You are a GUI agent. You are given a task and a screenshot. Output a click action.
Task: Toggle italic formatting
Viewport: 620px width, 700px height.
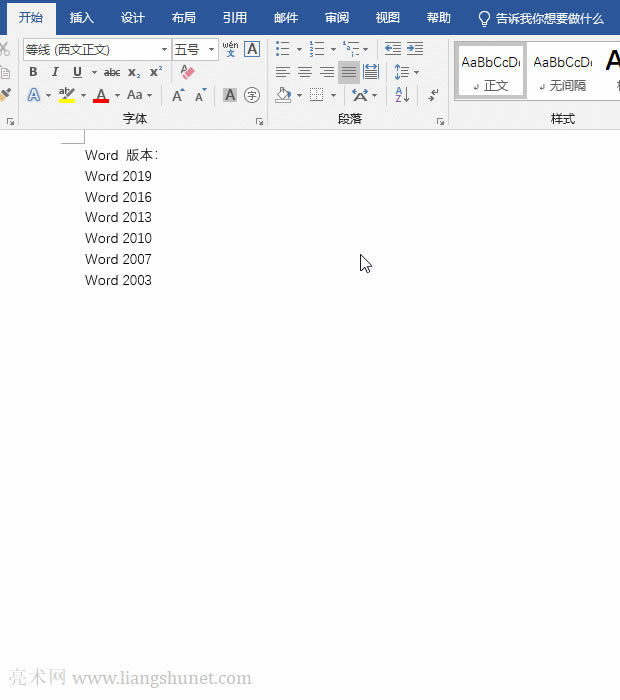pyautogui.click(x=55, y=72)
